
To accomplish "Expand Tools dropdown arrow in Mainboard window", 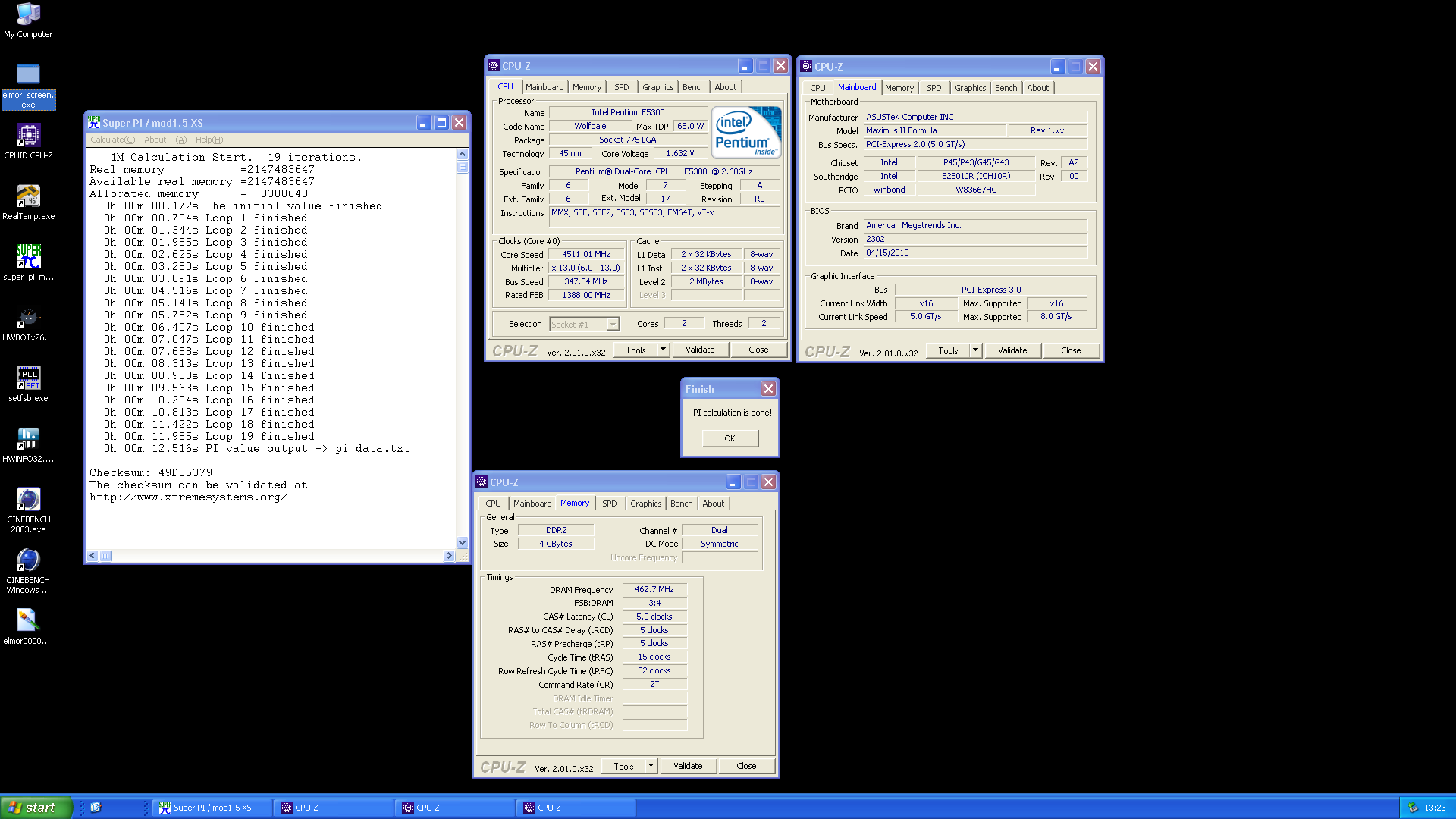I will [975, 350].
